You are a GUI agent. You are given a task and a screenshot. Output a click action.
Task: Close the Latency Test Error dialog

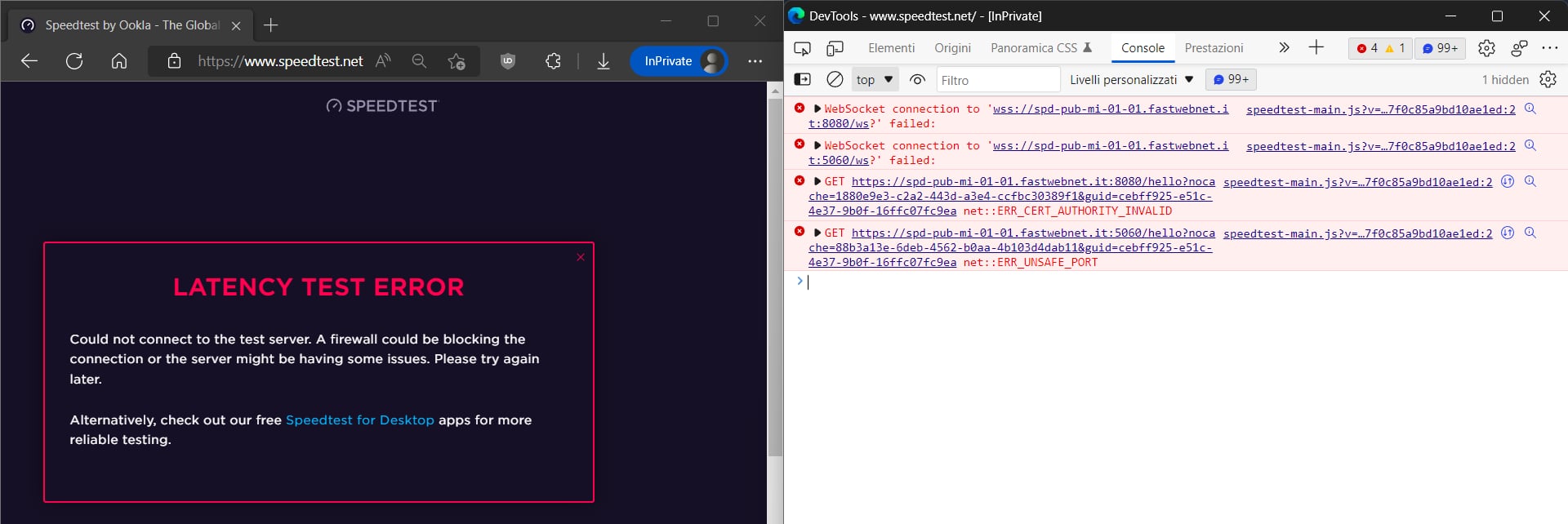pos(581,257)
